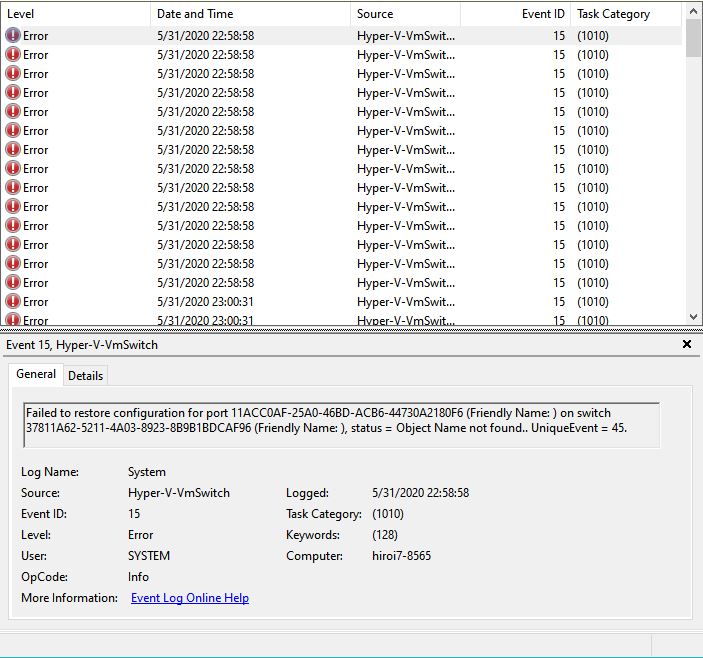703x658 pixels.
Task: Select the Level value "Error" in details pane
Action: point(140,535)
